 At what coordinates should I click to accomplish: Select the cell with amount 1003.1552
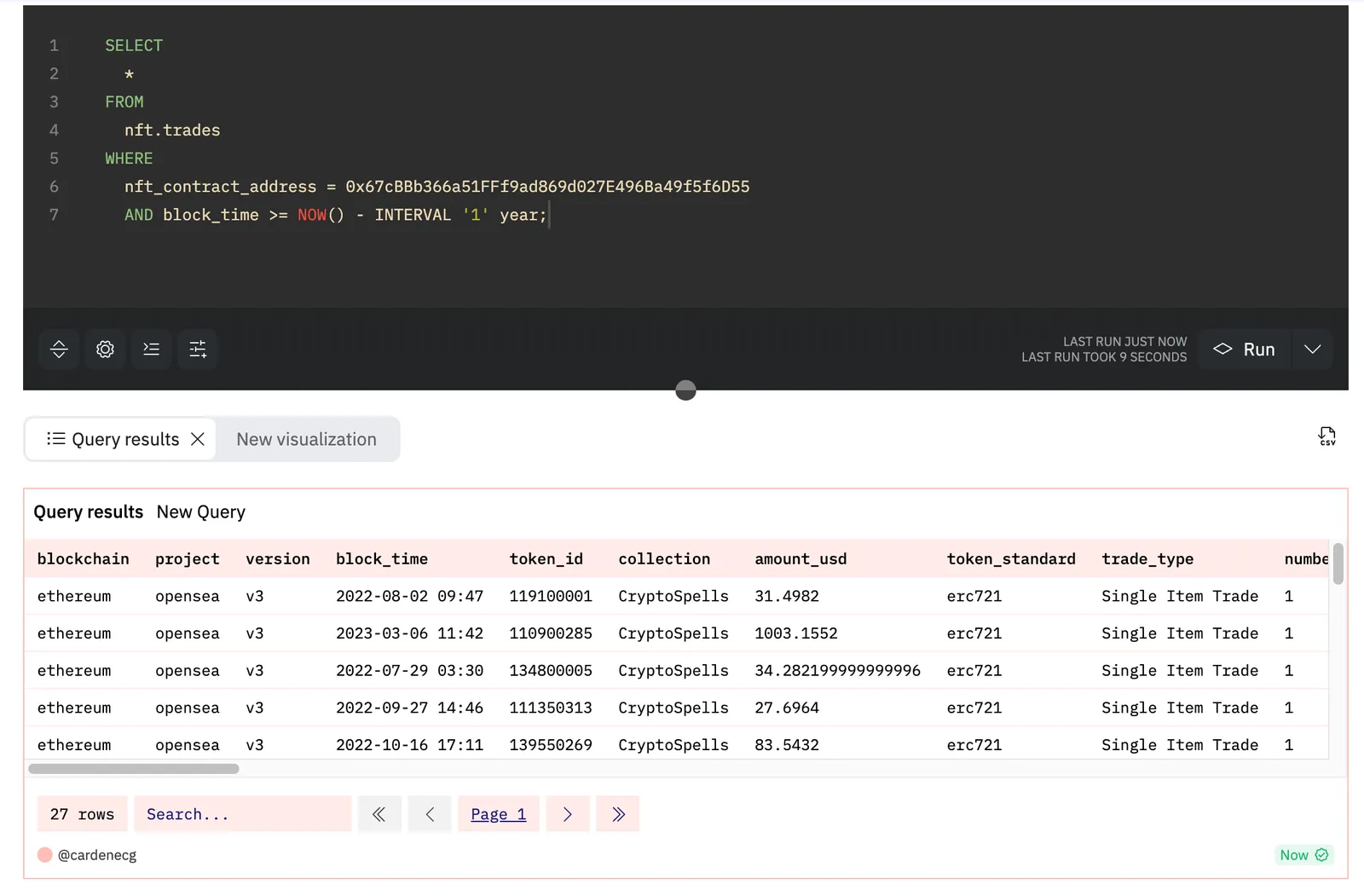tap(796, 633)
